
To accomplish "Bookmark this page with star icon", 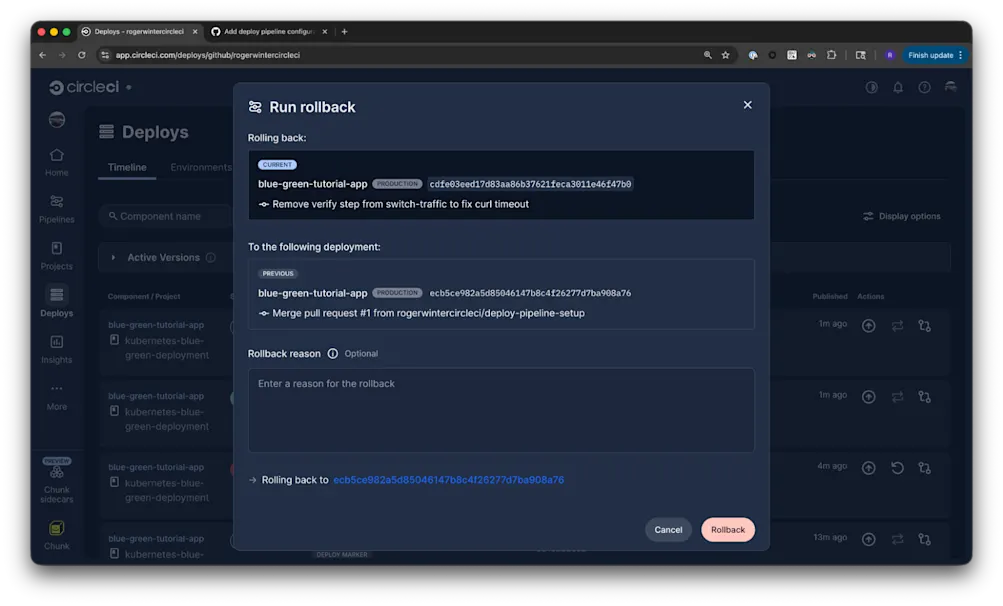I will coord(725,55).
